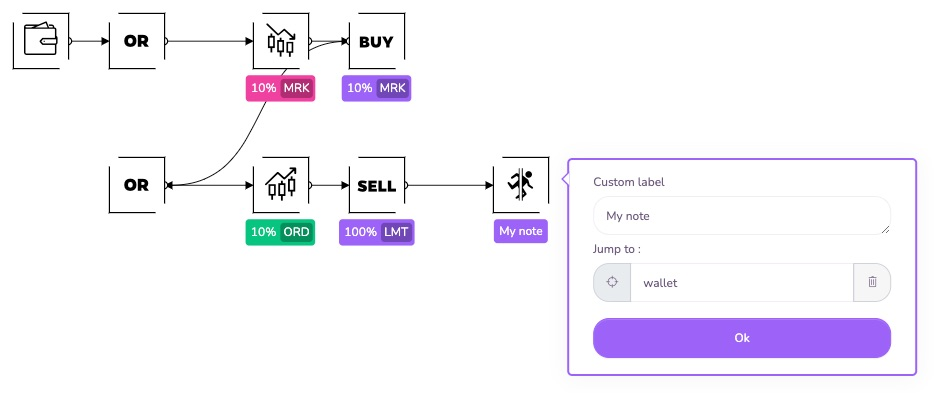Click the pink 10% MRK badge
Image resolution: width=934 pixels, height=393 pixels.
281,88
